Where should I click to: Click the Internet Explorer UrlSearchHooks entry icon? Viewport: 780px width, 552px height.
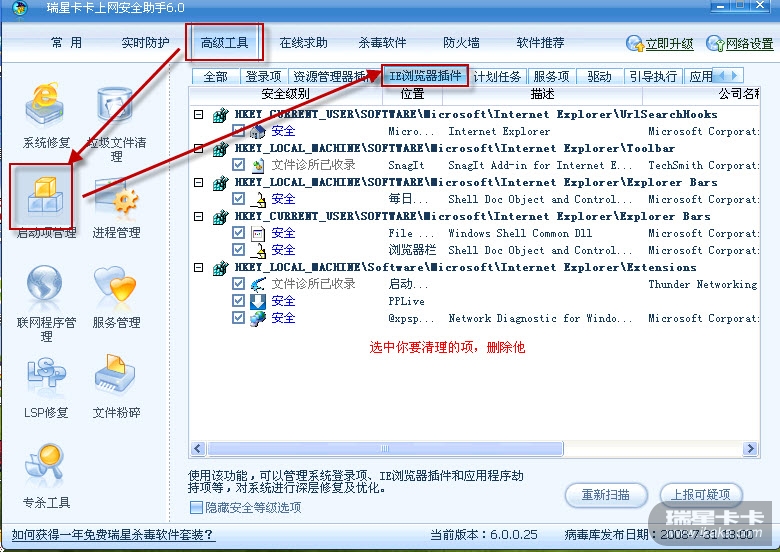point(258,131)
